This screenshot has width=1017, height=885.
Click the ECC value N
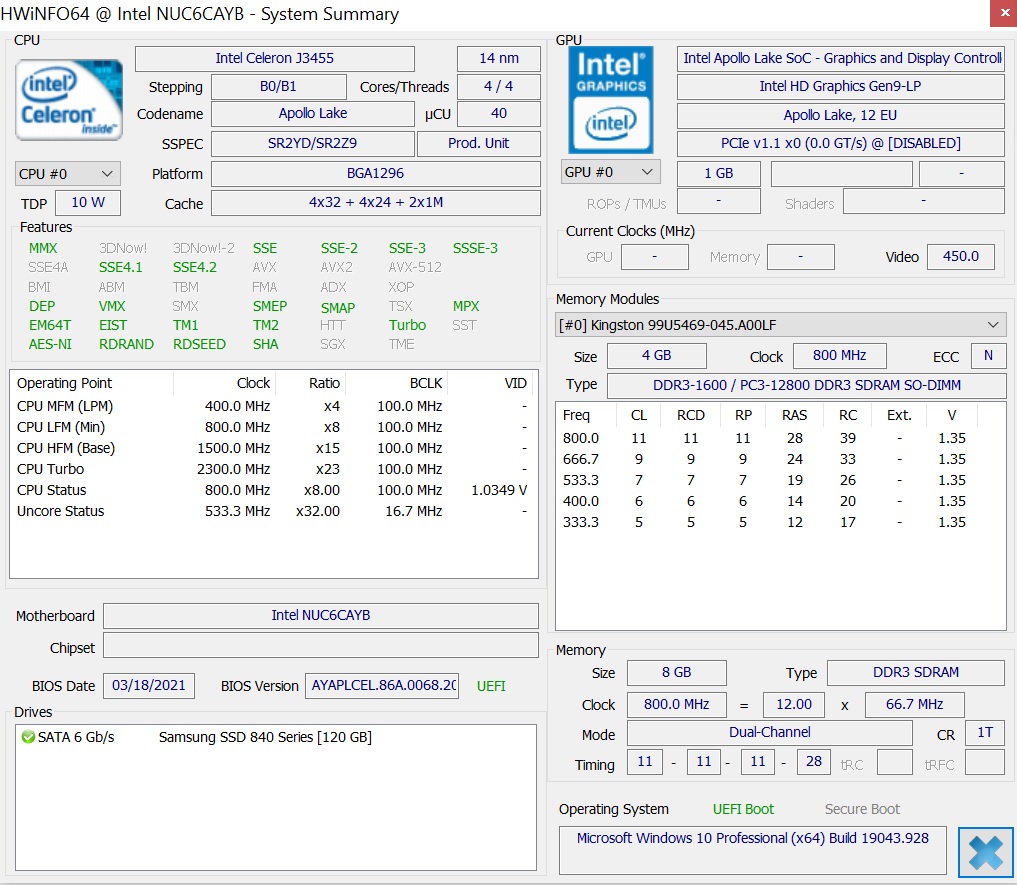pyautogui.click(x=988, y=356)
